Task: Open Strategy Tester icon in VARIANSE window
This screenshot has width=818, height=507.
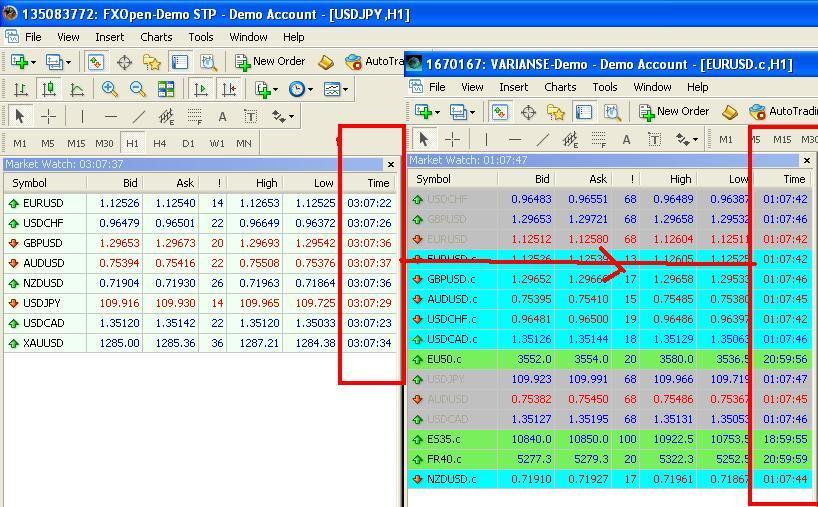Action: (612, 112)
